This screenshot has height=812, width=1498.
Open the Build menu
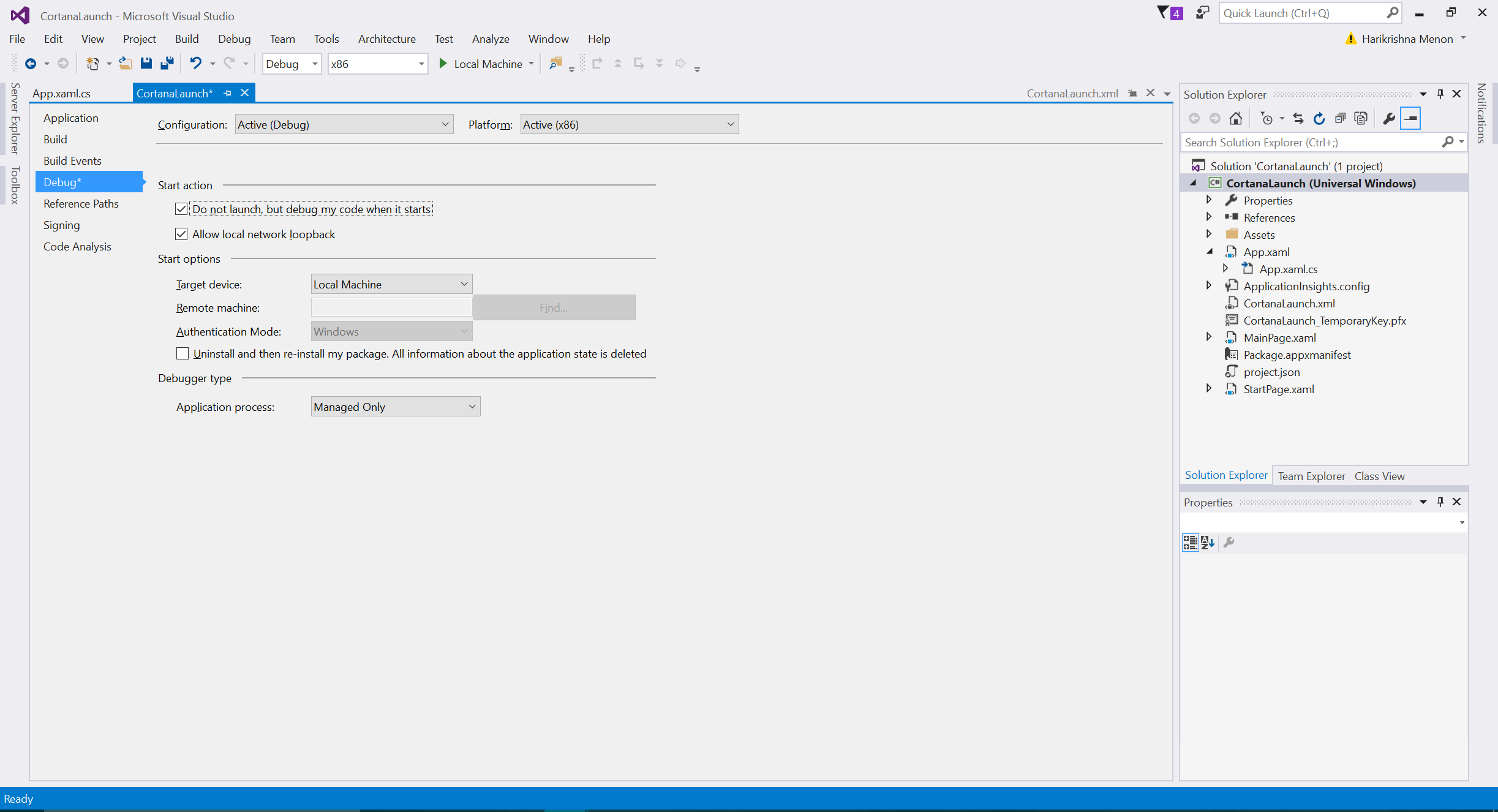coord(187,39)
